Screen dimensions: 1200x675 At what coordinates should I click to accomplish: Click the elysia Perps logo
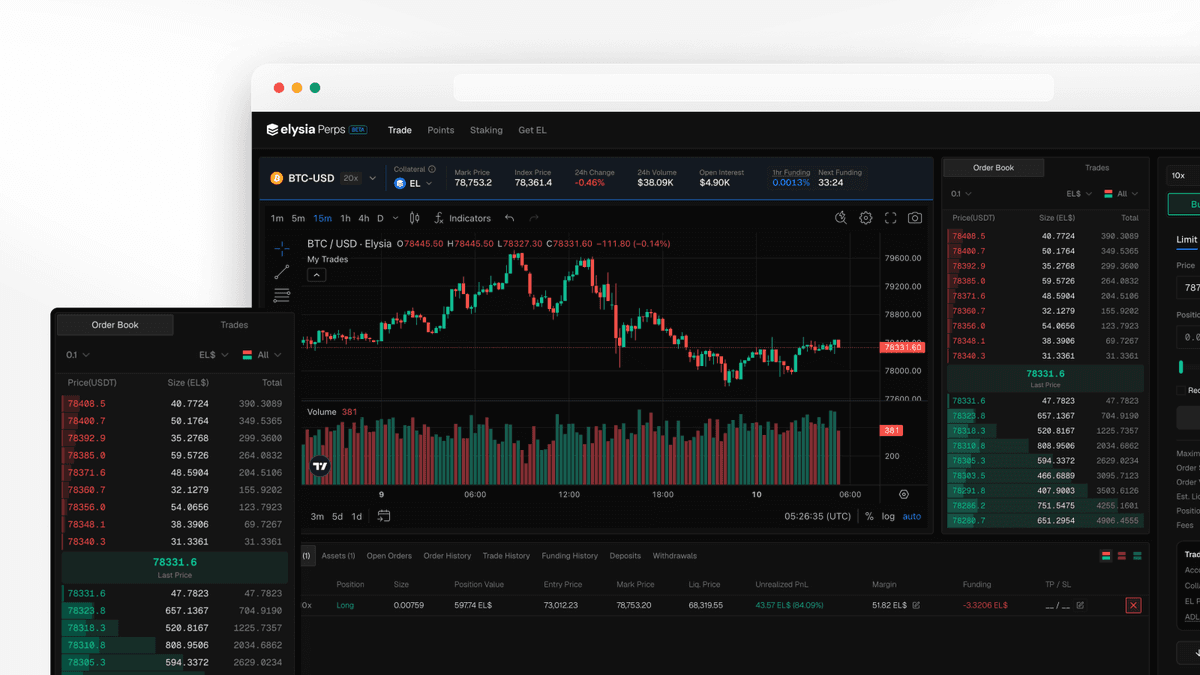pos(316,130)
